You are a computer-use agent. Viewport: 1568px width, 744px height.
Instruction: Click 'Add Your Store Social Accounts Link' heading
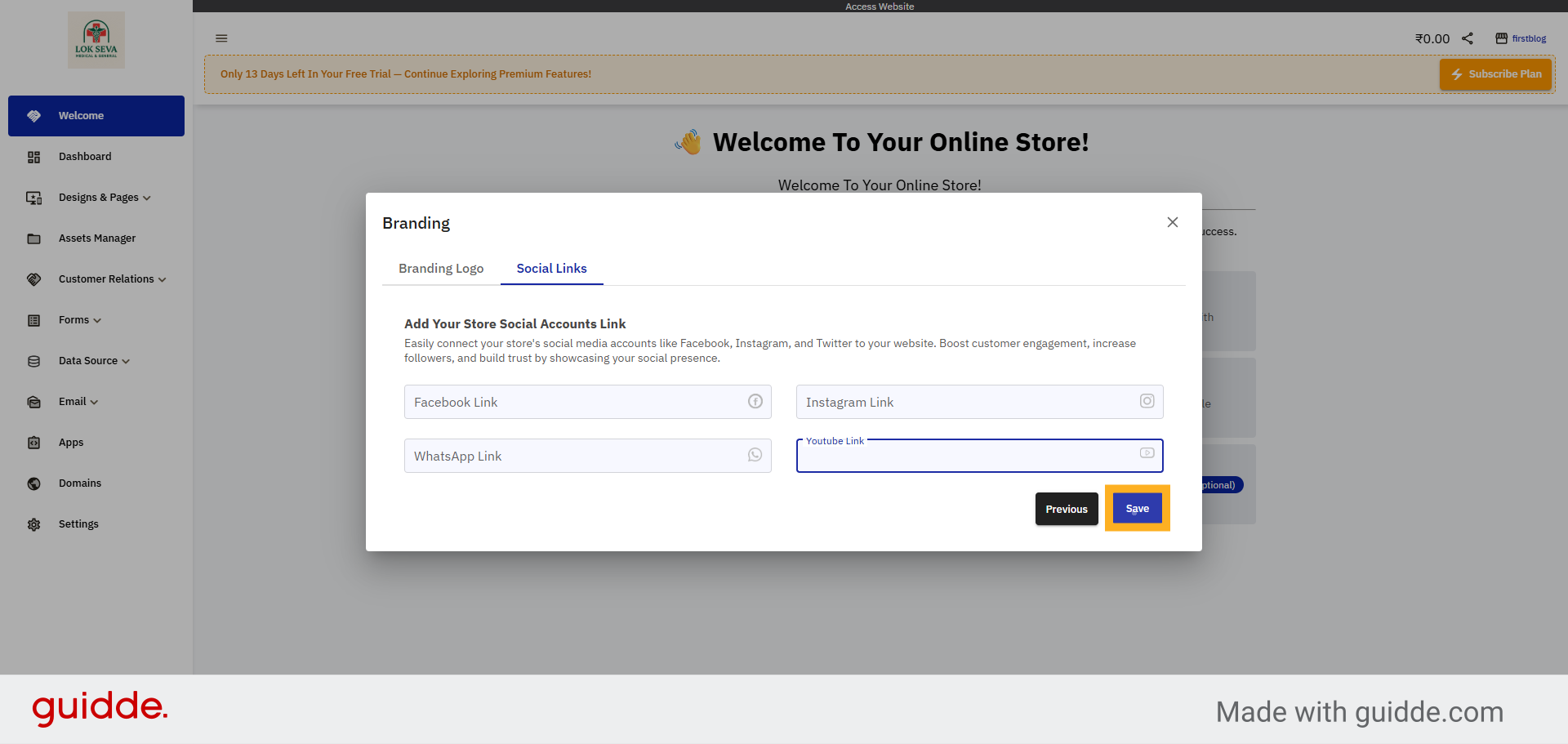click(x=515, y=324)
